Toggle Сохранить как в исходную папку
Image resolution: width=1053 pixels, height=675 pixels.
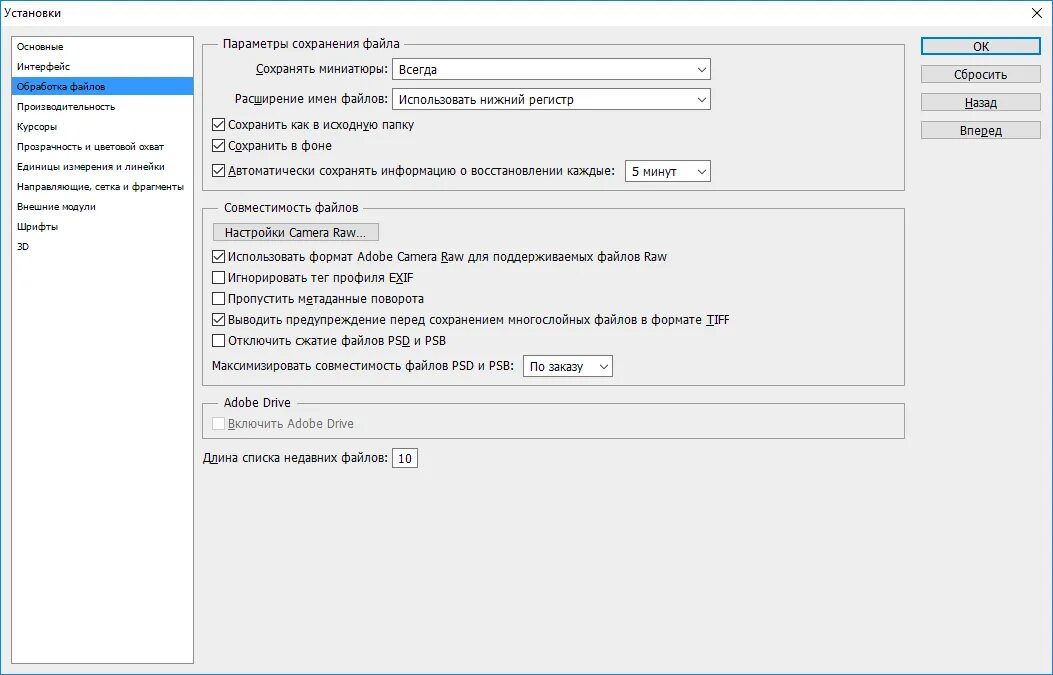[x=218, y=125]
